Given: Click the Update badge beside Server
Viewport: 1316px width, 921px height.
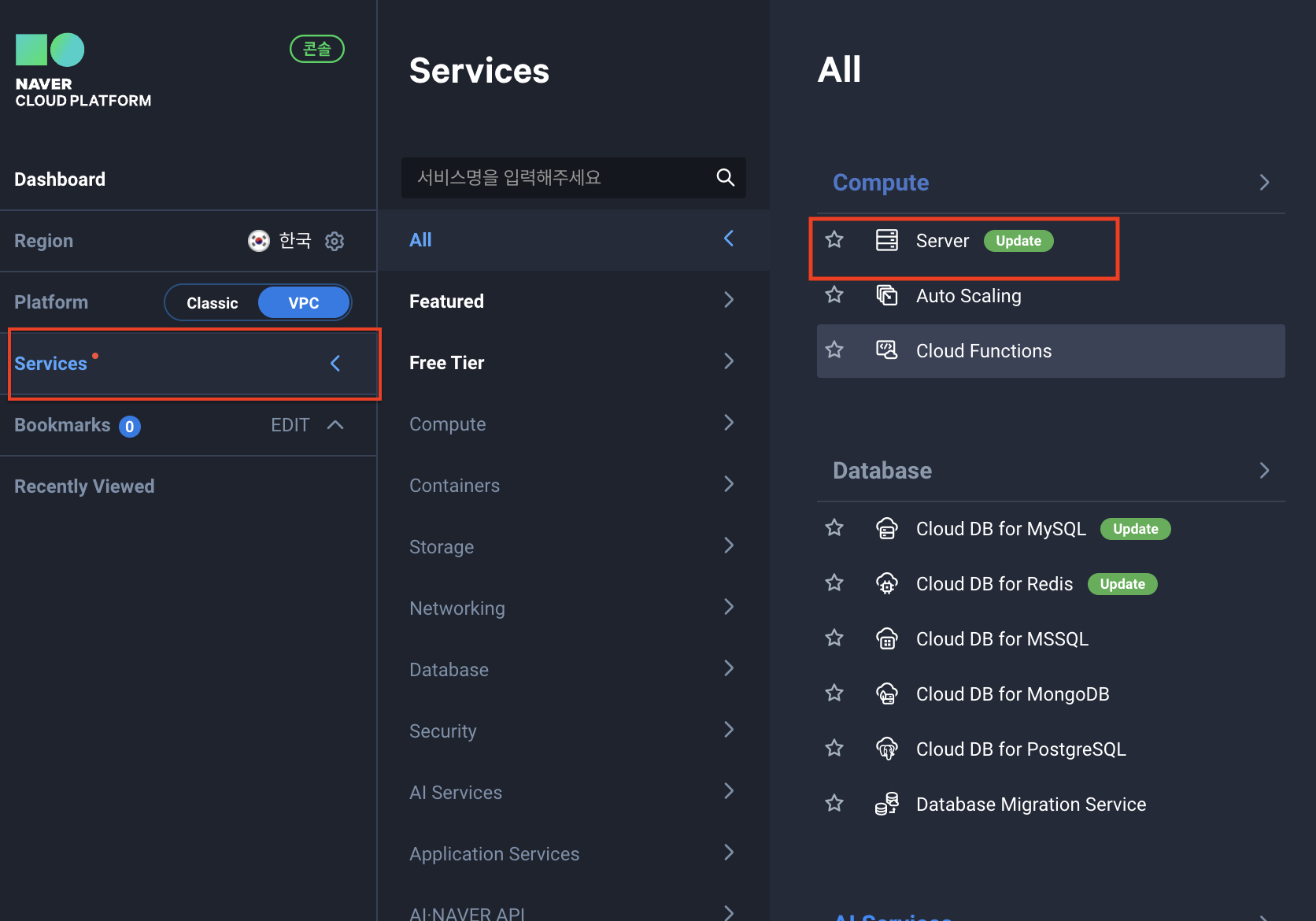Looking at the screenshot, I should click(x=1018, y=241).
